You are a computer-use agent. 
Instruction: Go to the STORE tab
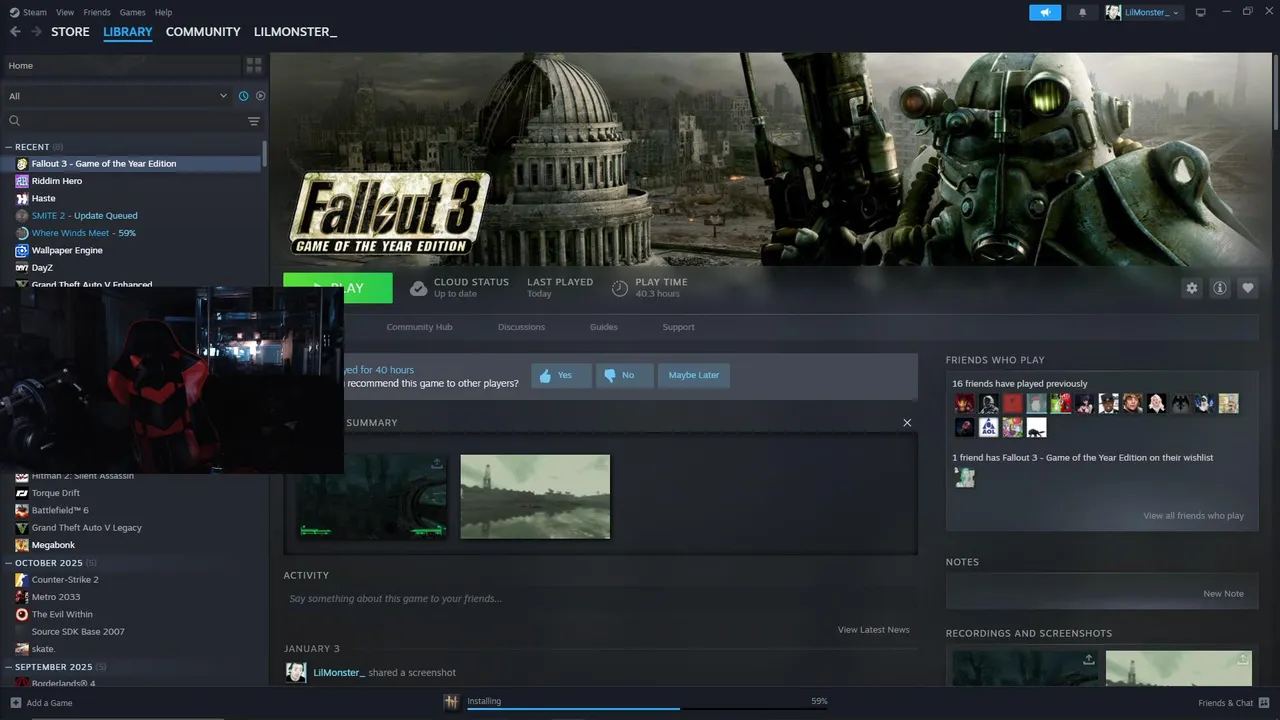point(70,32)
